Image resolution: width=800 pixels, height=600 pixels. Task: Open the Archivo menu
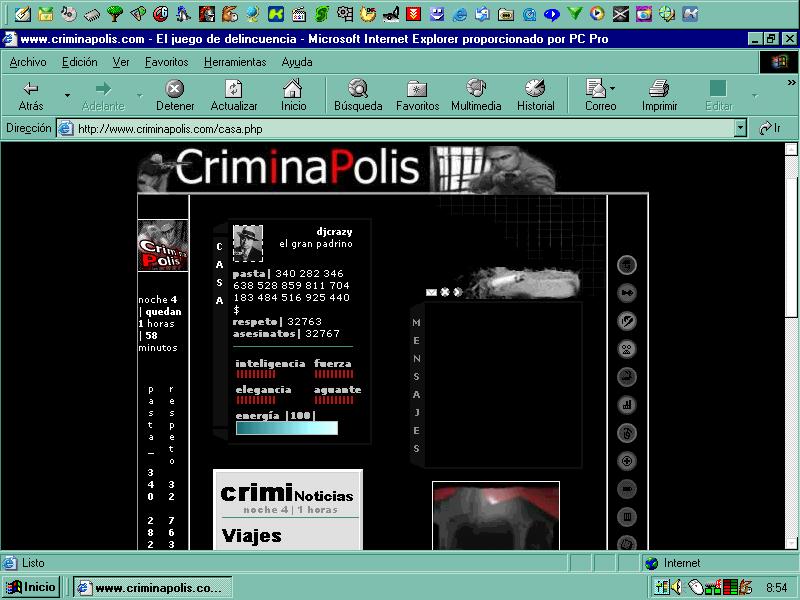pyautogui.click(x=28, y=62)
